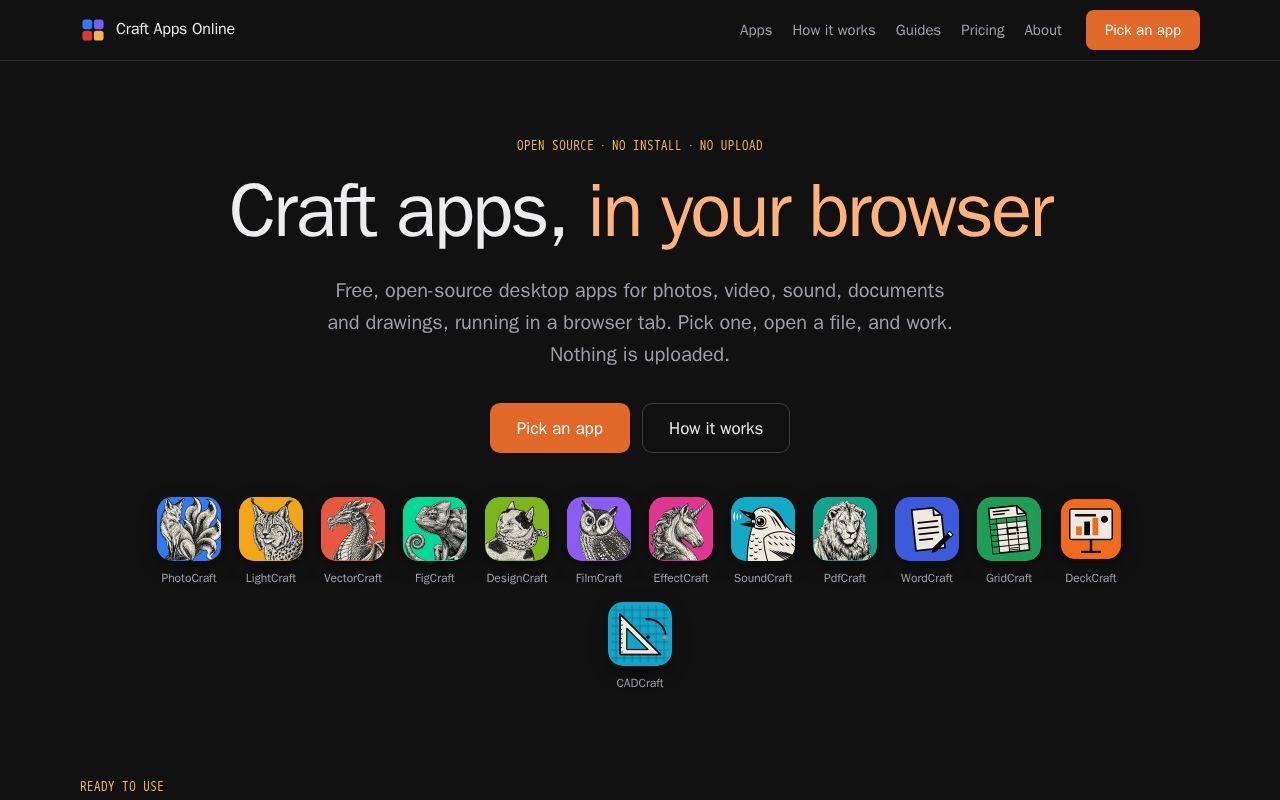Click the DeckCraft label text
The image size is (1280, 800).
[x=1091, y=578]
